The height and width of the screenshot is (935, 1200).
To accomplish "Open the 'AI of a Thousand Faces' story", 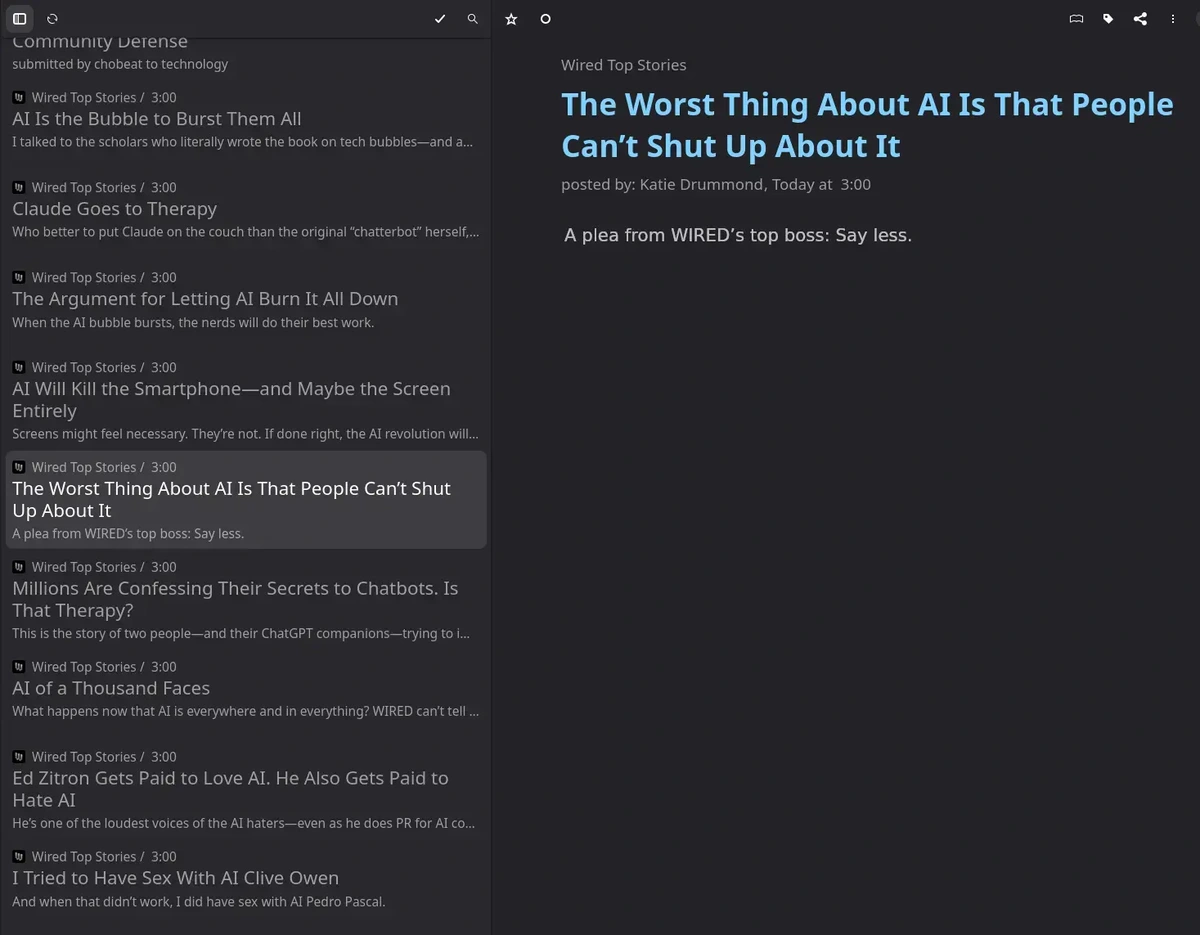I will [111, 688].
